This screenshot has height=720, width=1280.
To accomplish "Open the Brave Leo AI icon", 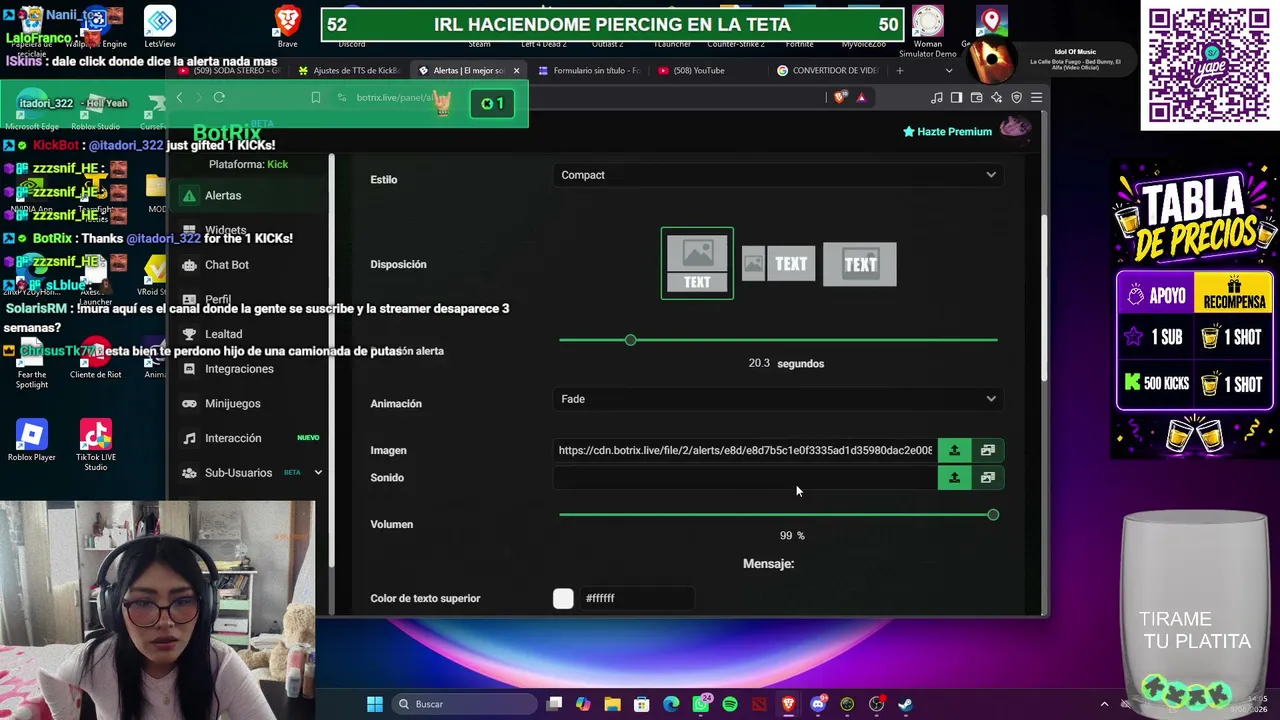I will point(997,97).
